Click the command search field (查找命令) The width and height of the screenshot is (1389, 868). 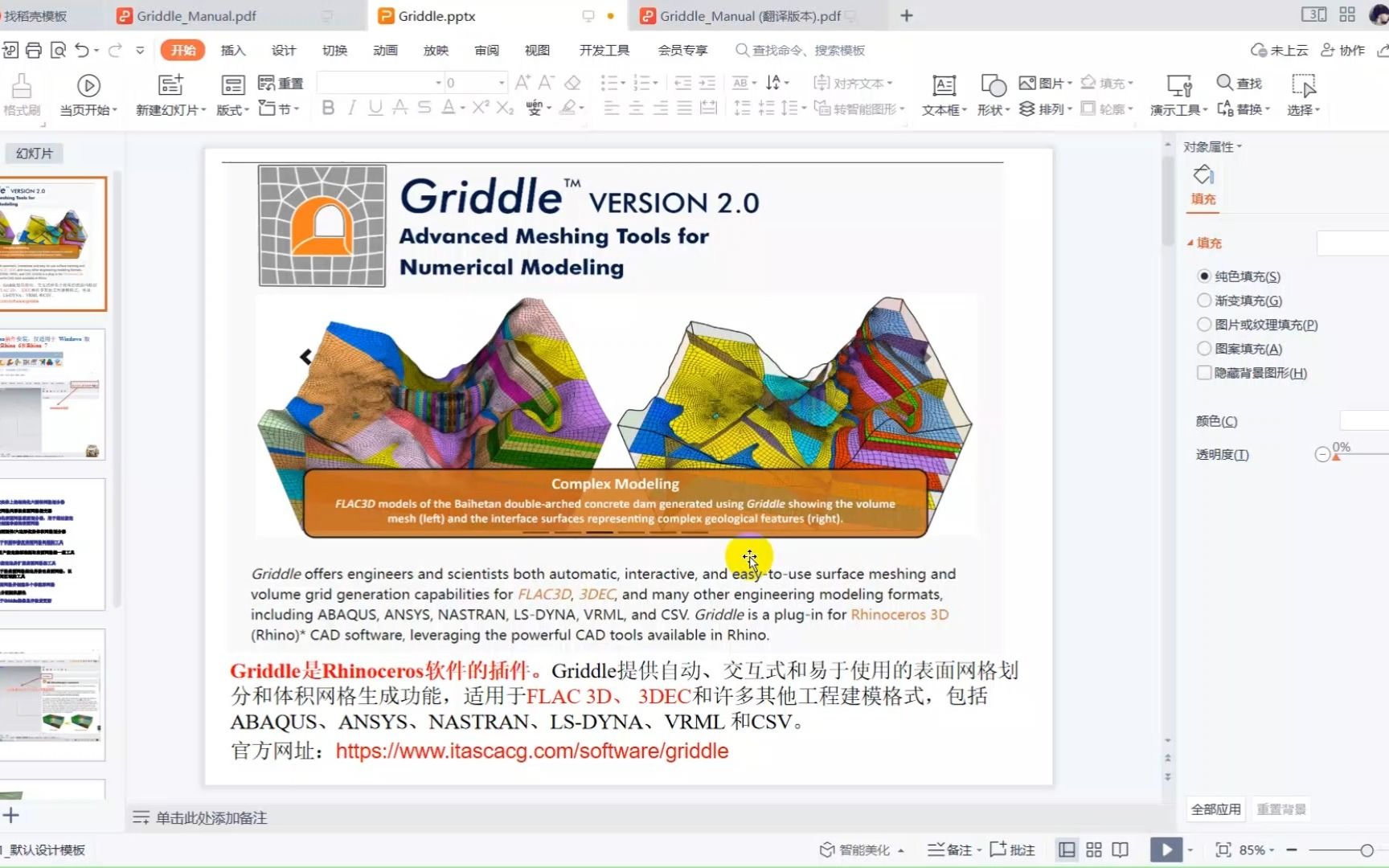point(801,50)
